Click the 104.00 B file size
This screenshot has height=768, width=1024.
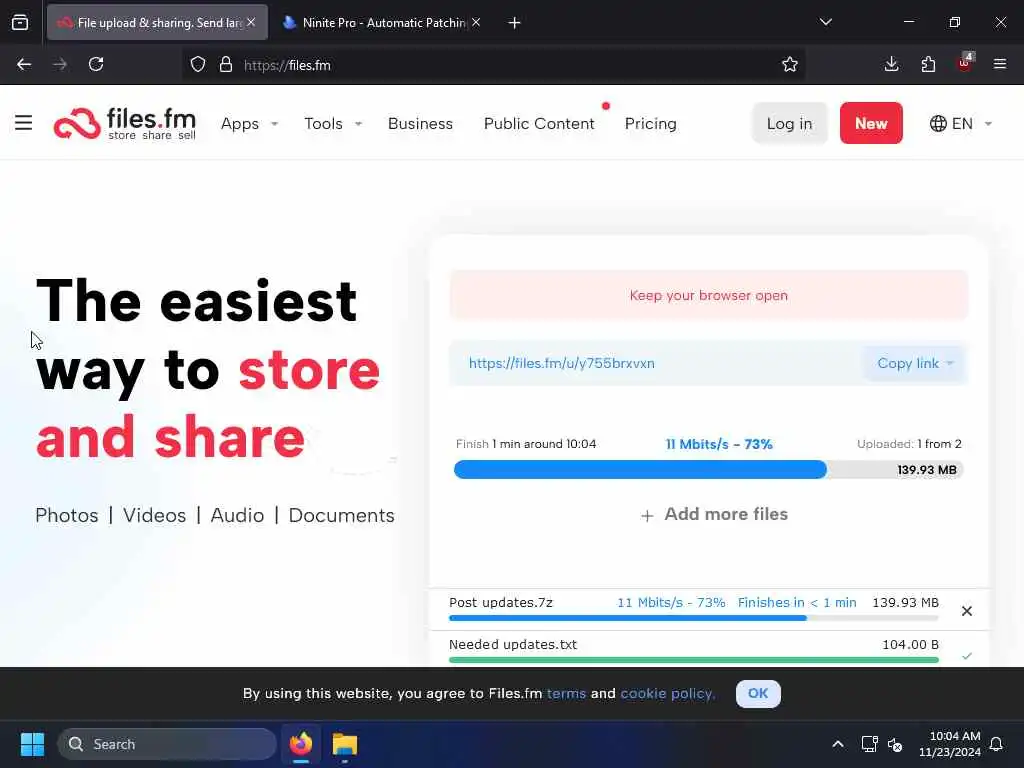tap(910, 645)
